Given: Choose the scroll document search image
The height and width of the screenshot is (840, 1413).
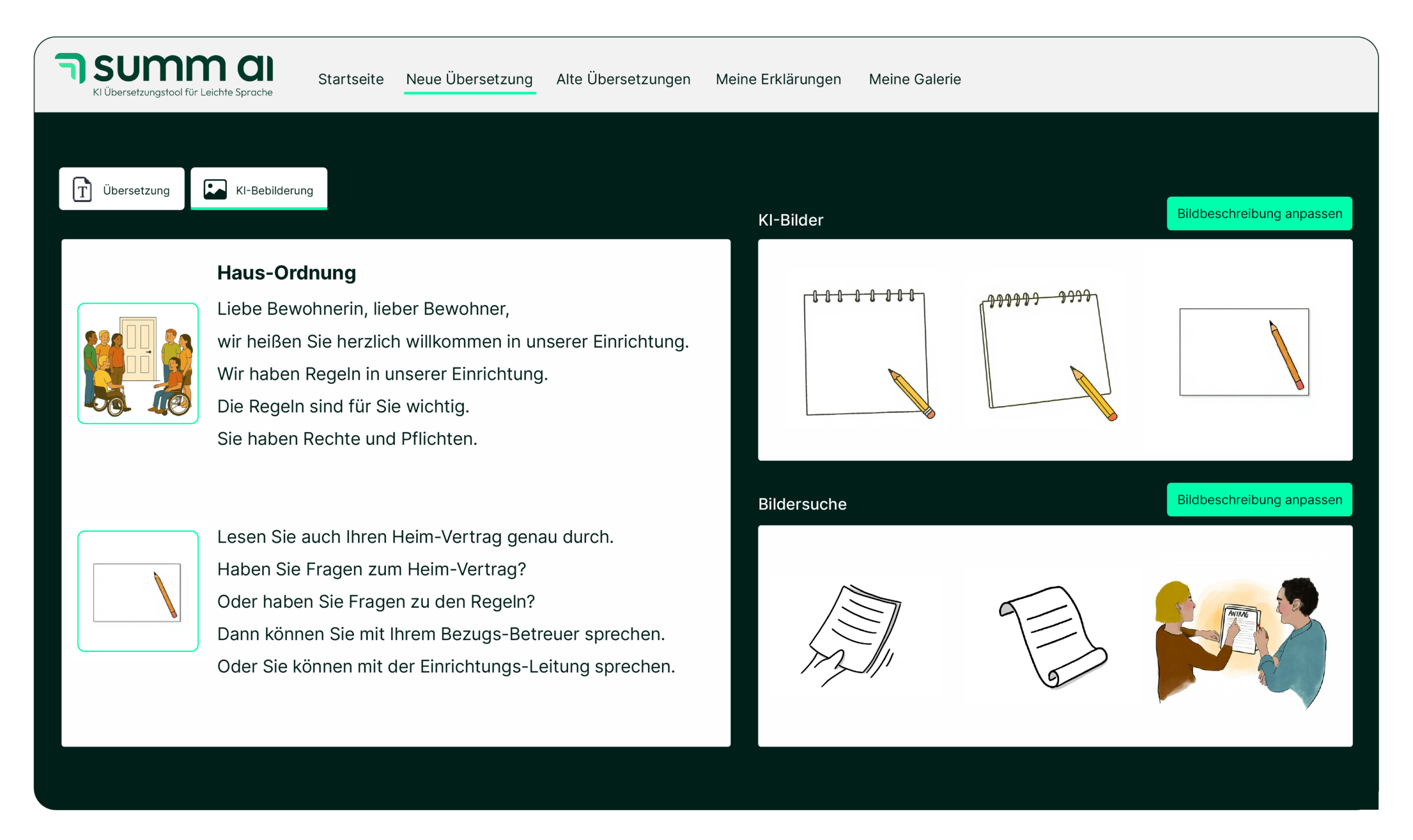Looking at the screenshot, I should [x=1052, y=636].
